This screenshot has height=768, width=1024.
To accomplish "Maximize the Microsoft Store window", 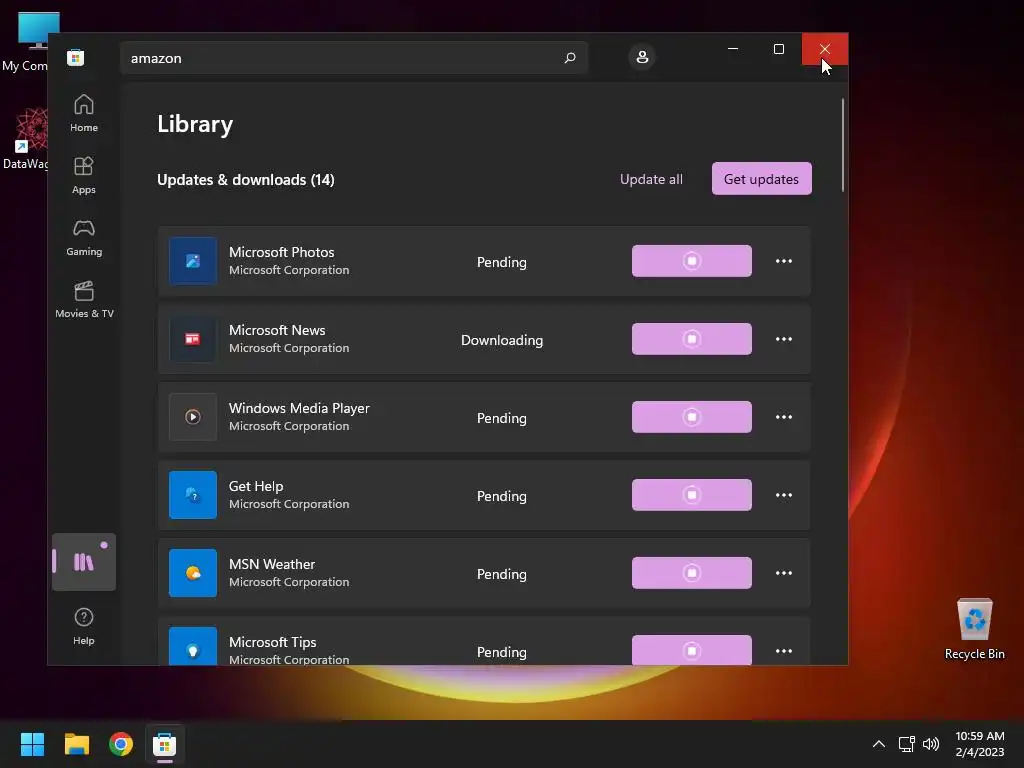I will click(x=778, y=49).
